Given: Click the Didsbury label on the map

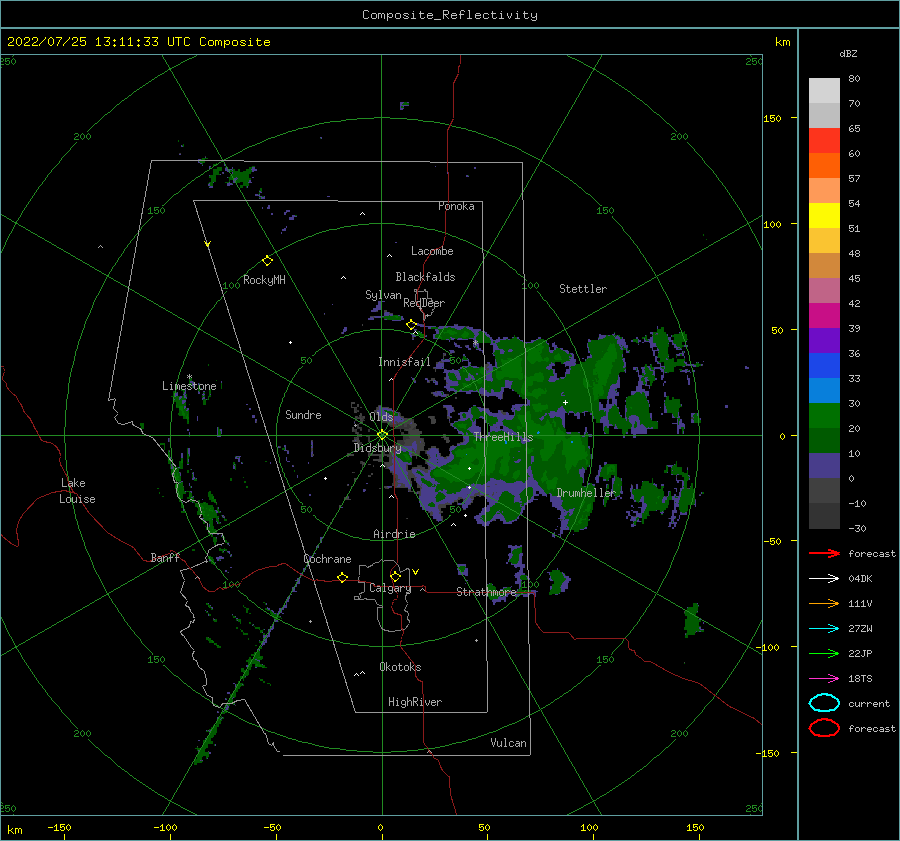Looking at the screenshot, I should coord(377,448).
